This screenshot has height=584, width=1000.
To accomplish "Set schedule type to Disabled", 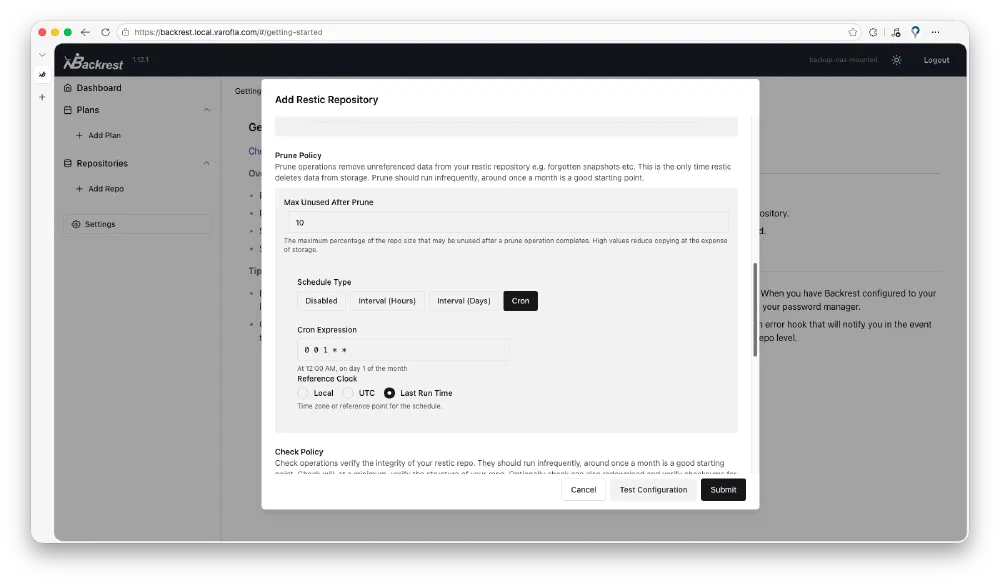I will 321,300.
